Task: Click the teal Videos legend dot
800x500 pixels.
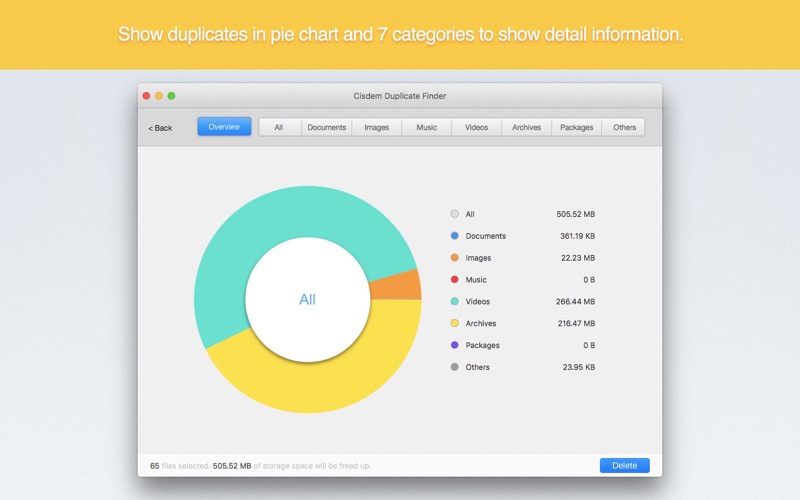Action: click(x=455, y=302)
